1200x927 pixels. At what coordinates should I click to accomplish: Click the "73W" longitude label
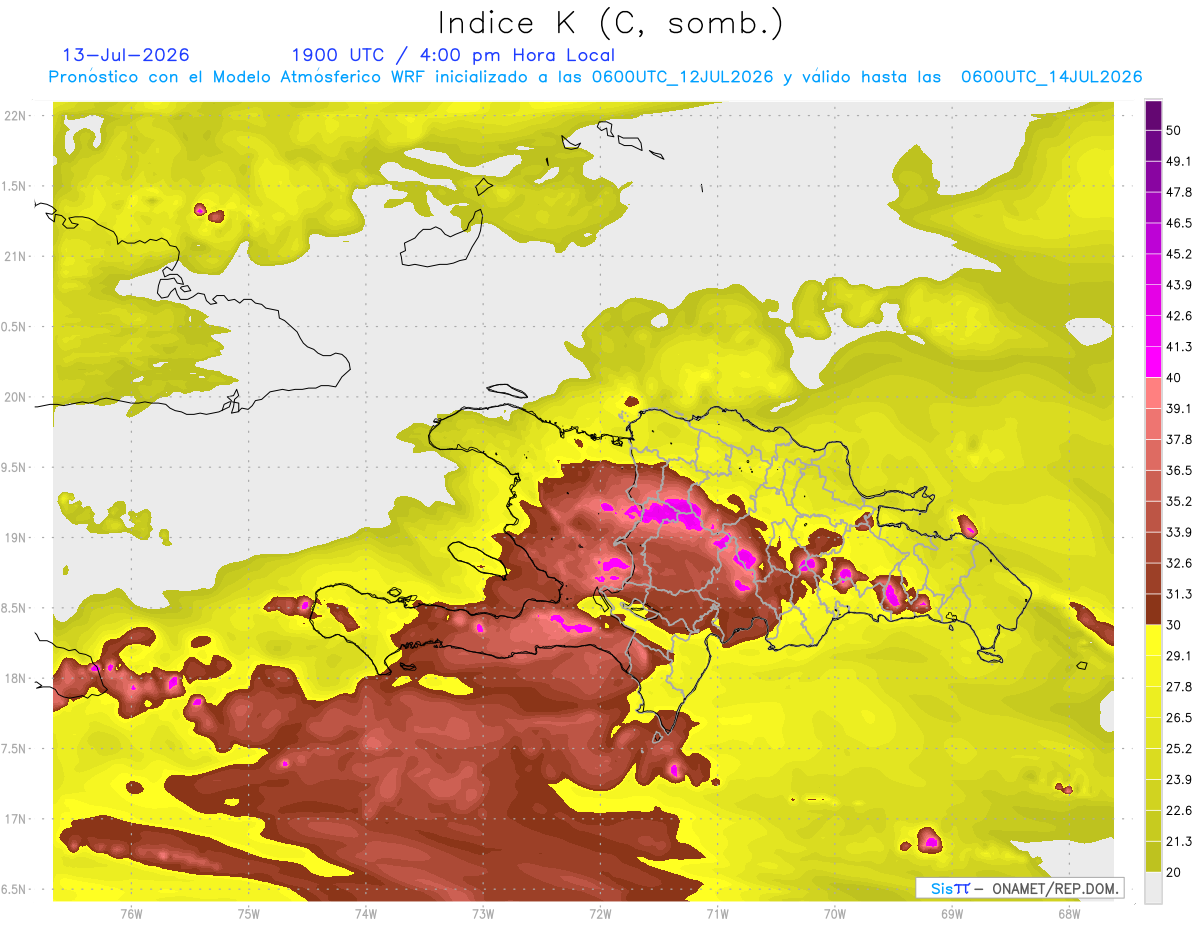(483, 913)
